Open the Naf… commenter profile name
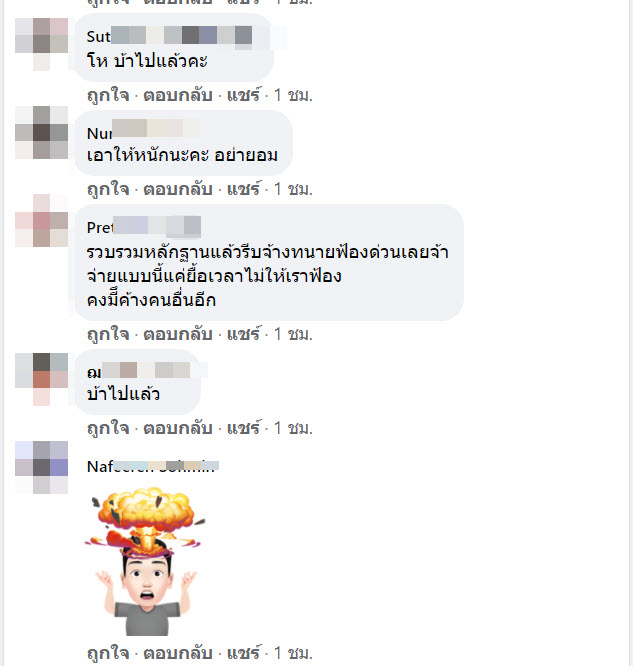The height and width of the screenshot is (666, 633). (x=153, y=466)
